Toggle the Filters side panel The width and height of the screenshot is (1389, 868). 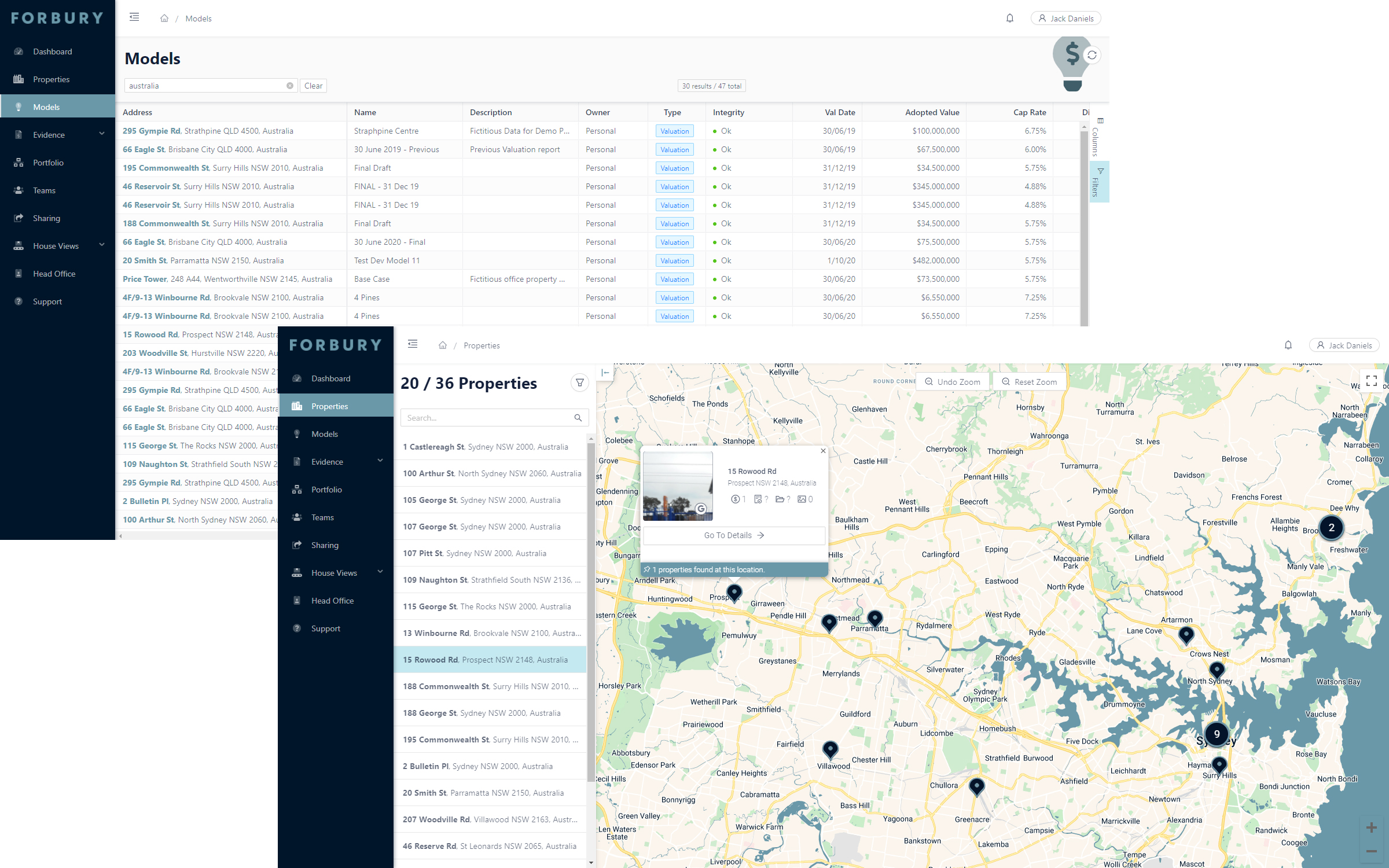[1098, 183]
